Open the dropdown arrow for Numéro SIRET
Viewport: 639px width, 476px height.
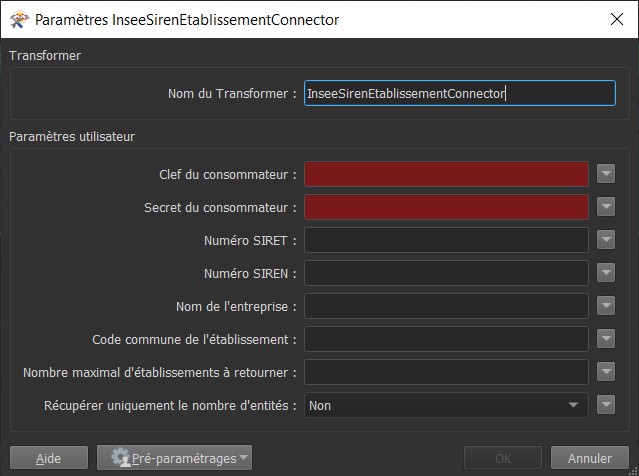pos(606,240)
